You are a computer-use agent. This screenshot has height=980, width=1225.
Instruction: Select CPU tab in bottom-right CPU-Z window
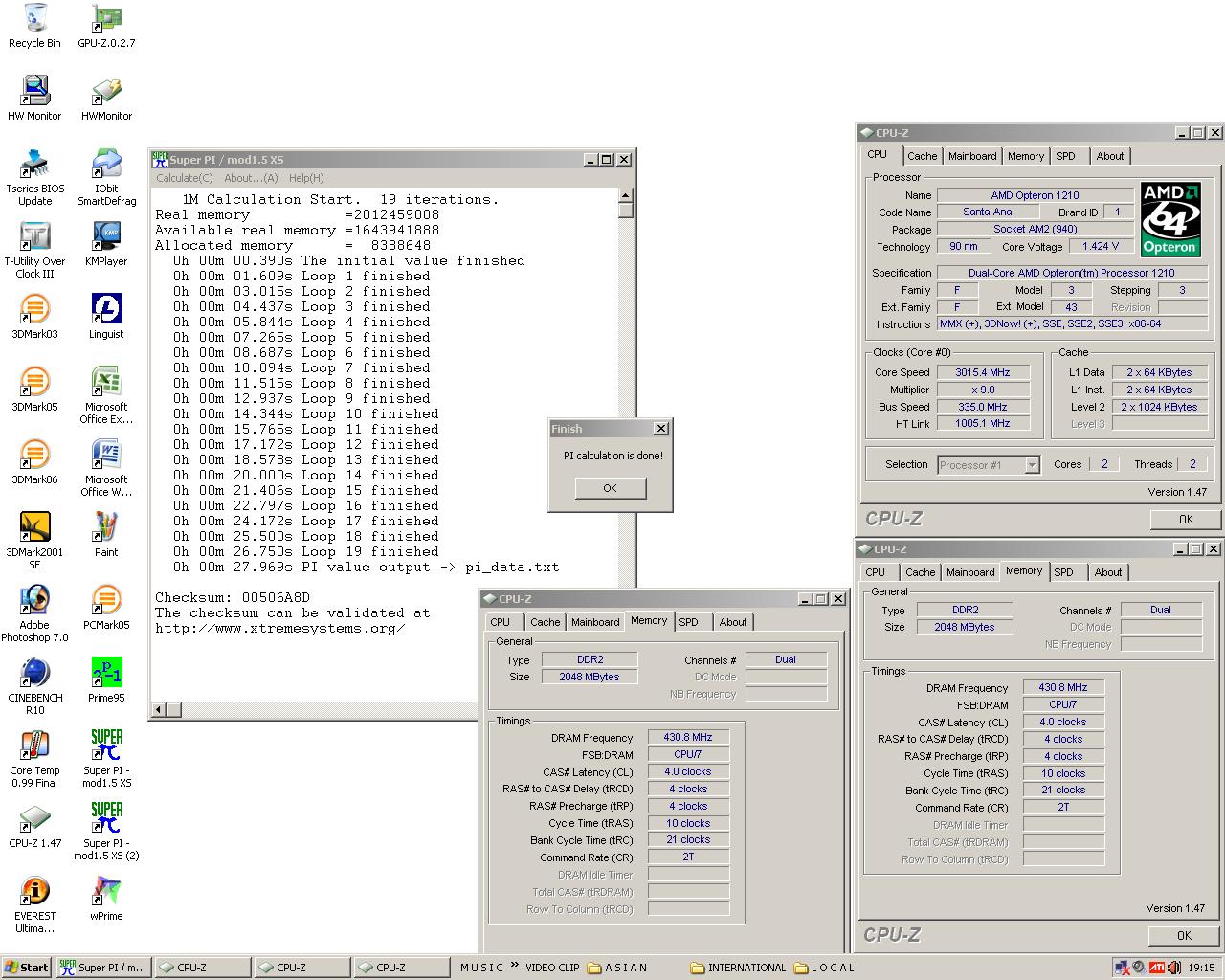click(876, 572)
